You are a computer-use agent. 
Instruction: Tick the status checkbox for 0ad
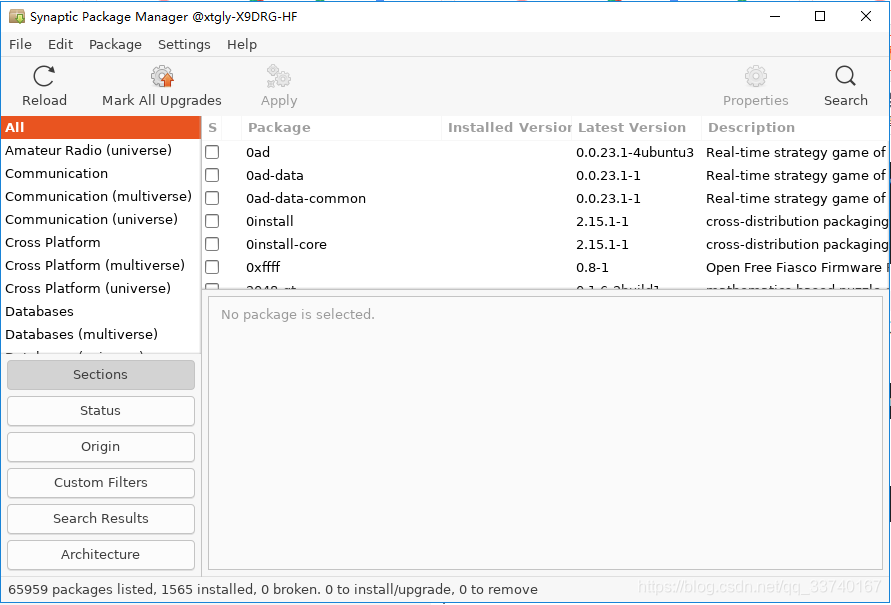pos(212,152)
